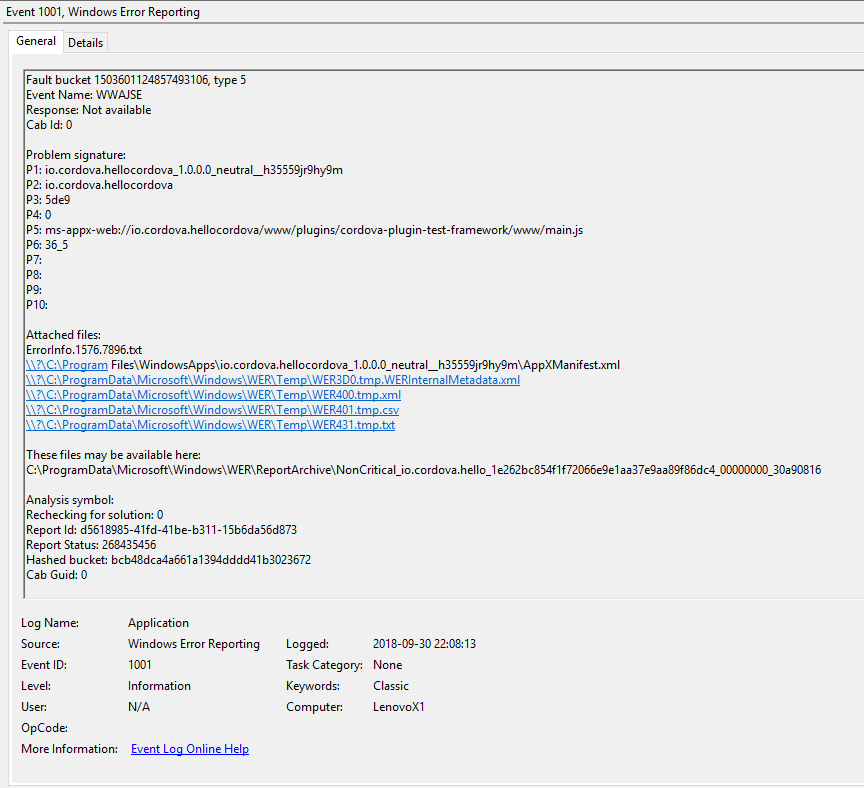864x788 pixels.
Task: Click the Attached files: heading
Action: click(63, 335)
